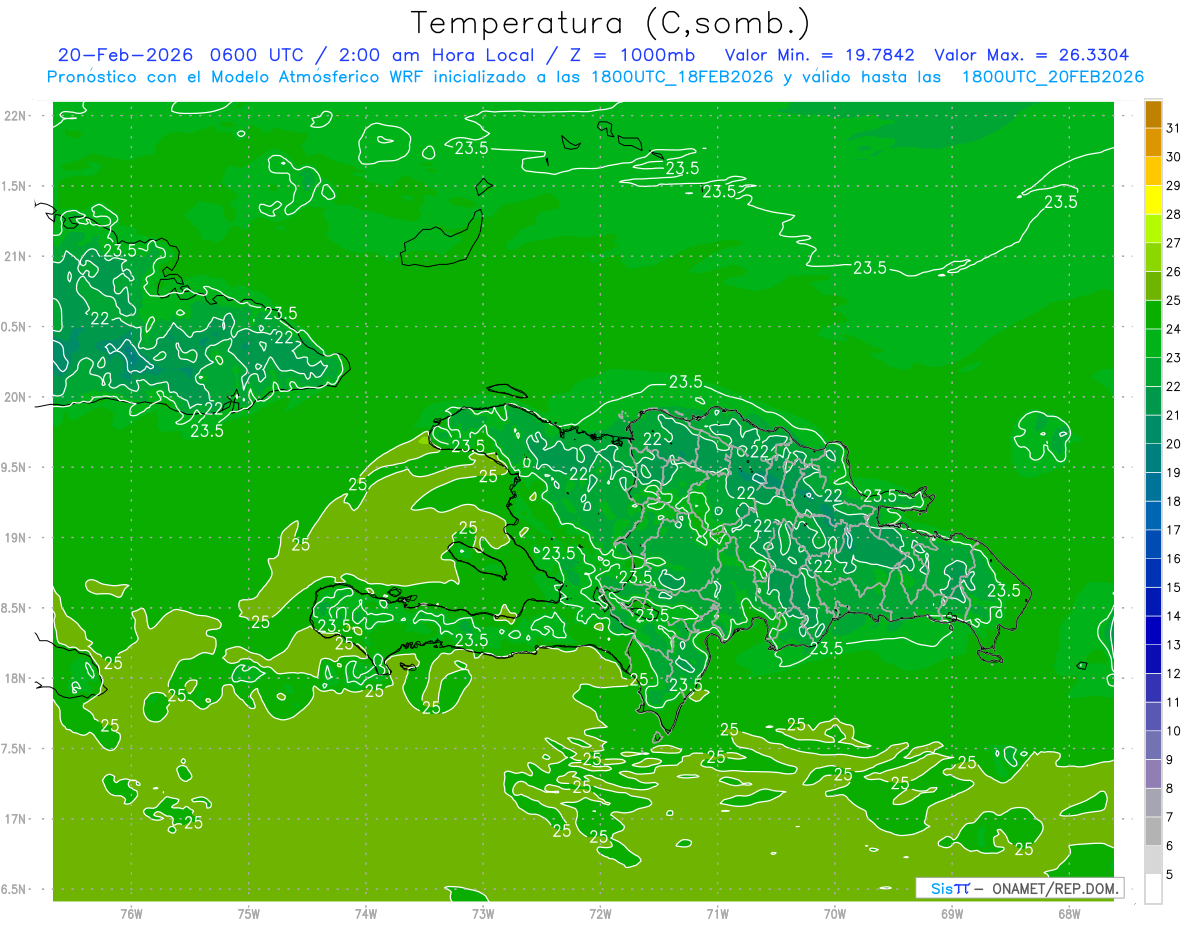Click the '22N' latitude axis label
Screen dimensions: 1200x927
[x=16, y=116]
